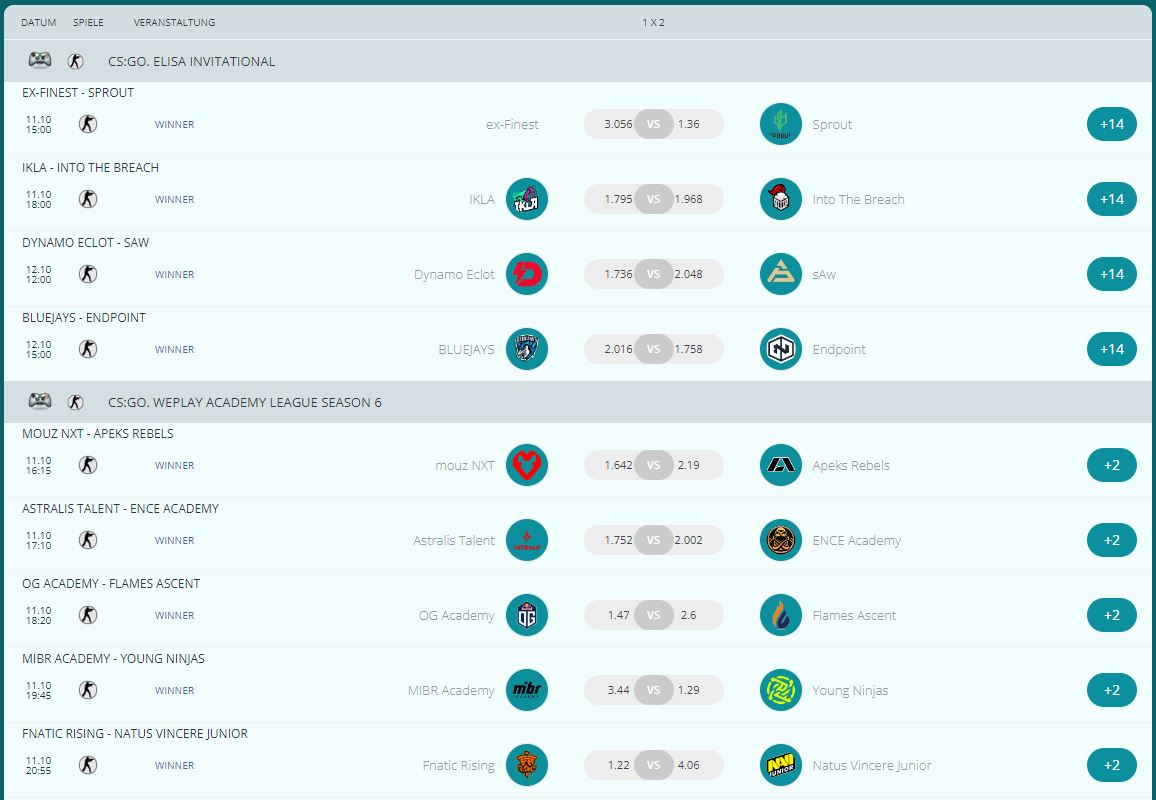
Task: Click the gamepad icon beside Elisa Invitational
Action: pos(39,61)
